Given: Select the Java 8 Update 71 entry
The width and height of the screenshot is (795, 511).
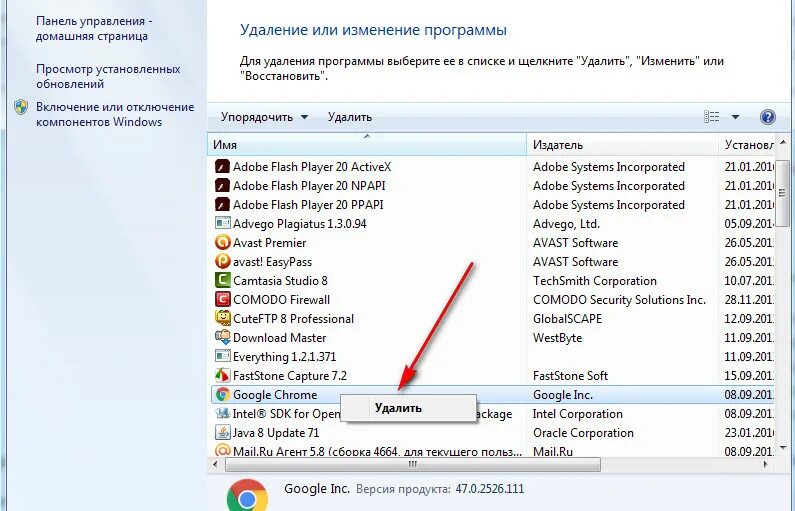Looking at the screenshot, I should coord(491,433).
